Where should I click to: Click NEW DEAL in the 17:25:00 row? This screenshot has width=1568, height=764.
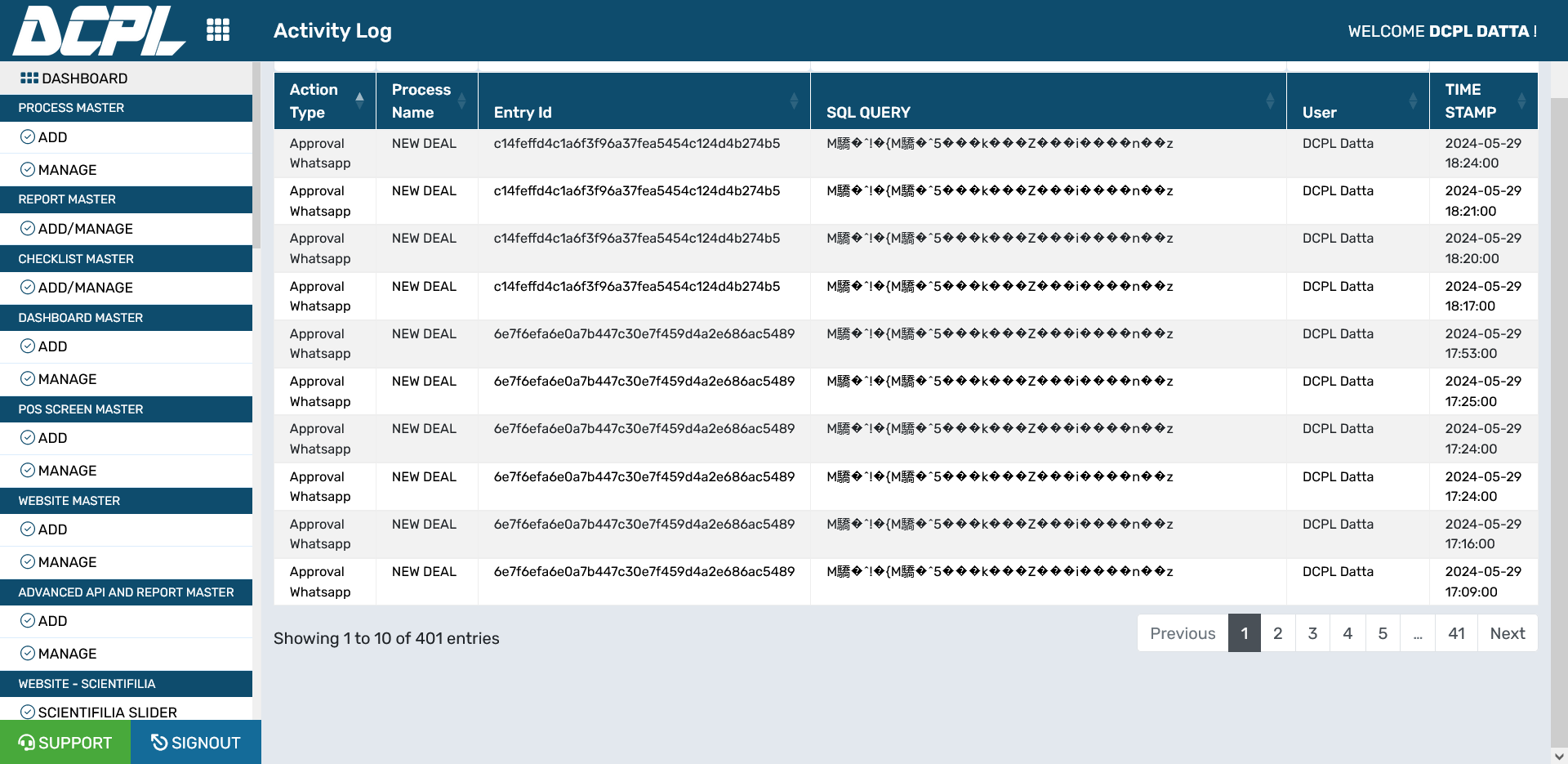pyautogui.click(x=424, y=381)
